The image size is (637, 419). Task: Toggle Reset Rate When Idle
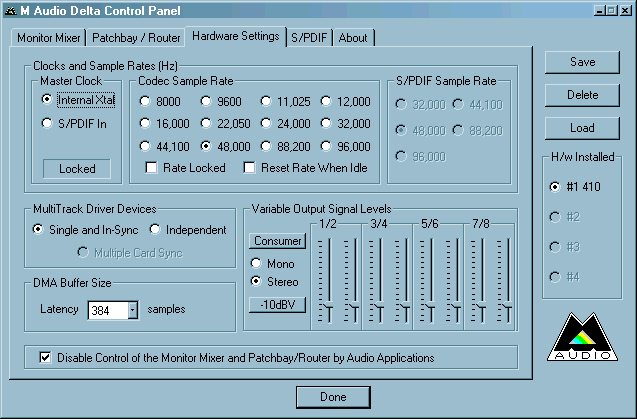point(250,167)
